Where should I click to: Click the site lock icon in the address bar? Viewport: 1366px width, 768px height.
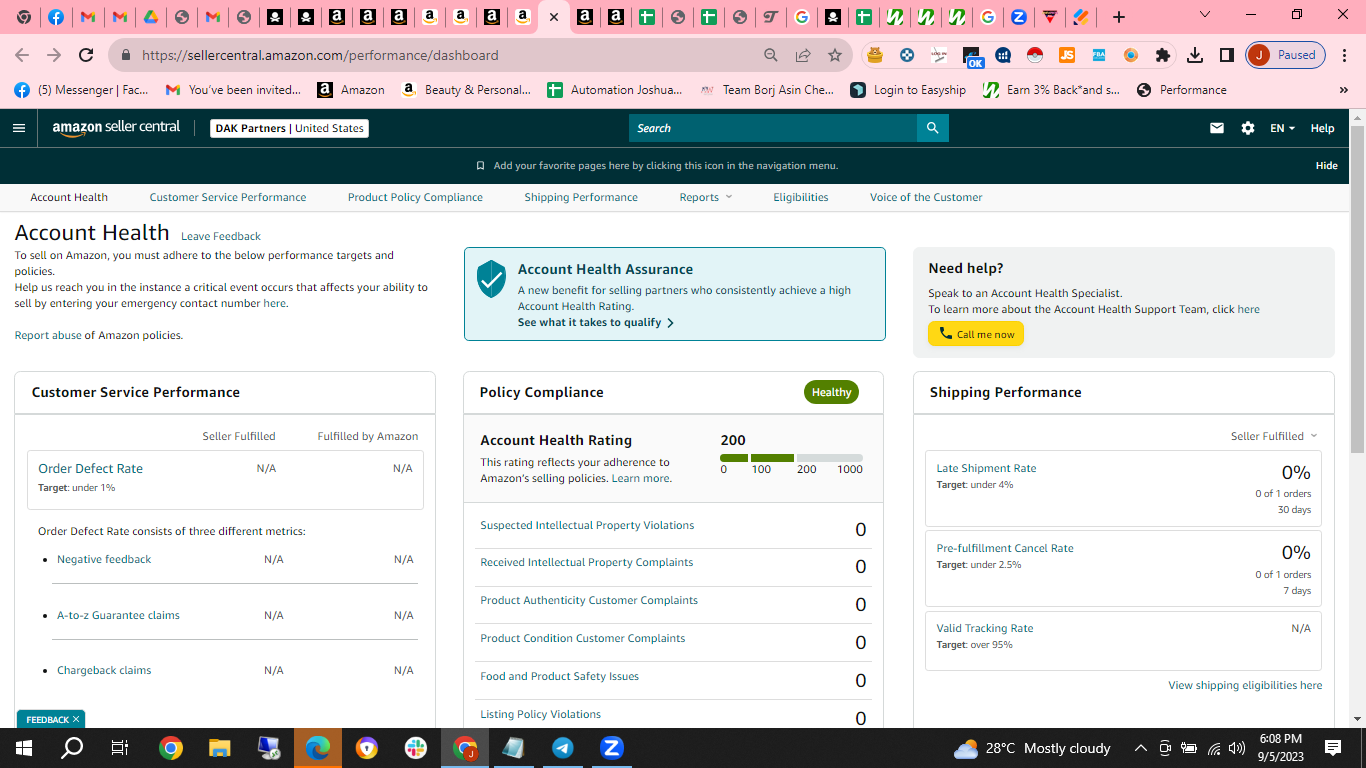coord(125,55)
